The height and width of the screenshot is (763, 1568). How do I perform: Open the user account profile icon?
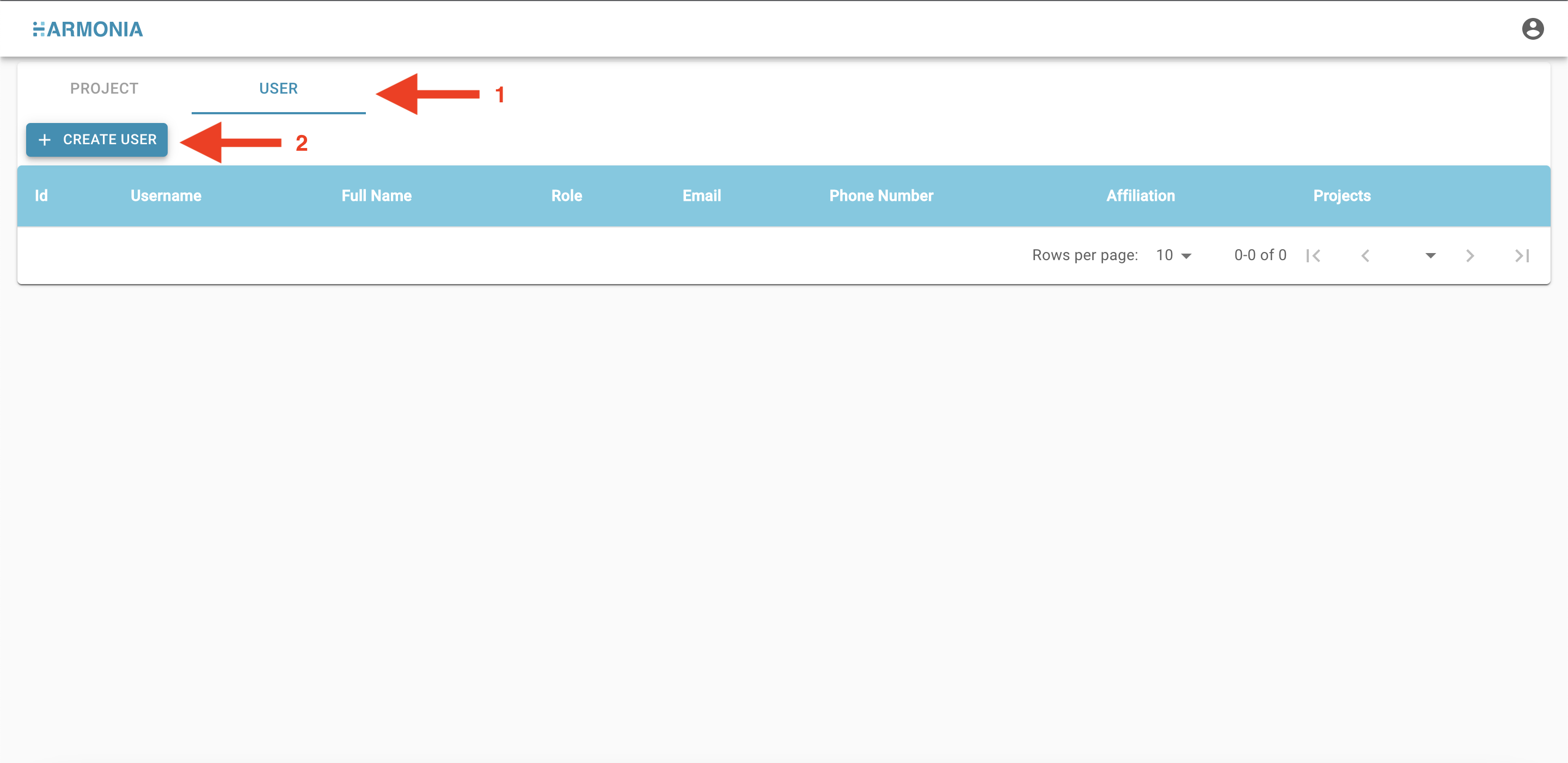(1532, 29)
